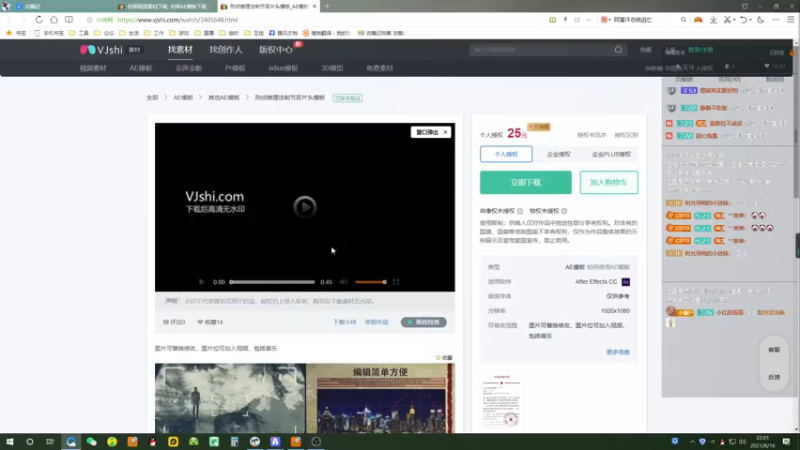
Task: Click the 其他AE模板 breadcrumb
Action: [x=223, y=97]
